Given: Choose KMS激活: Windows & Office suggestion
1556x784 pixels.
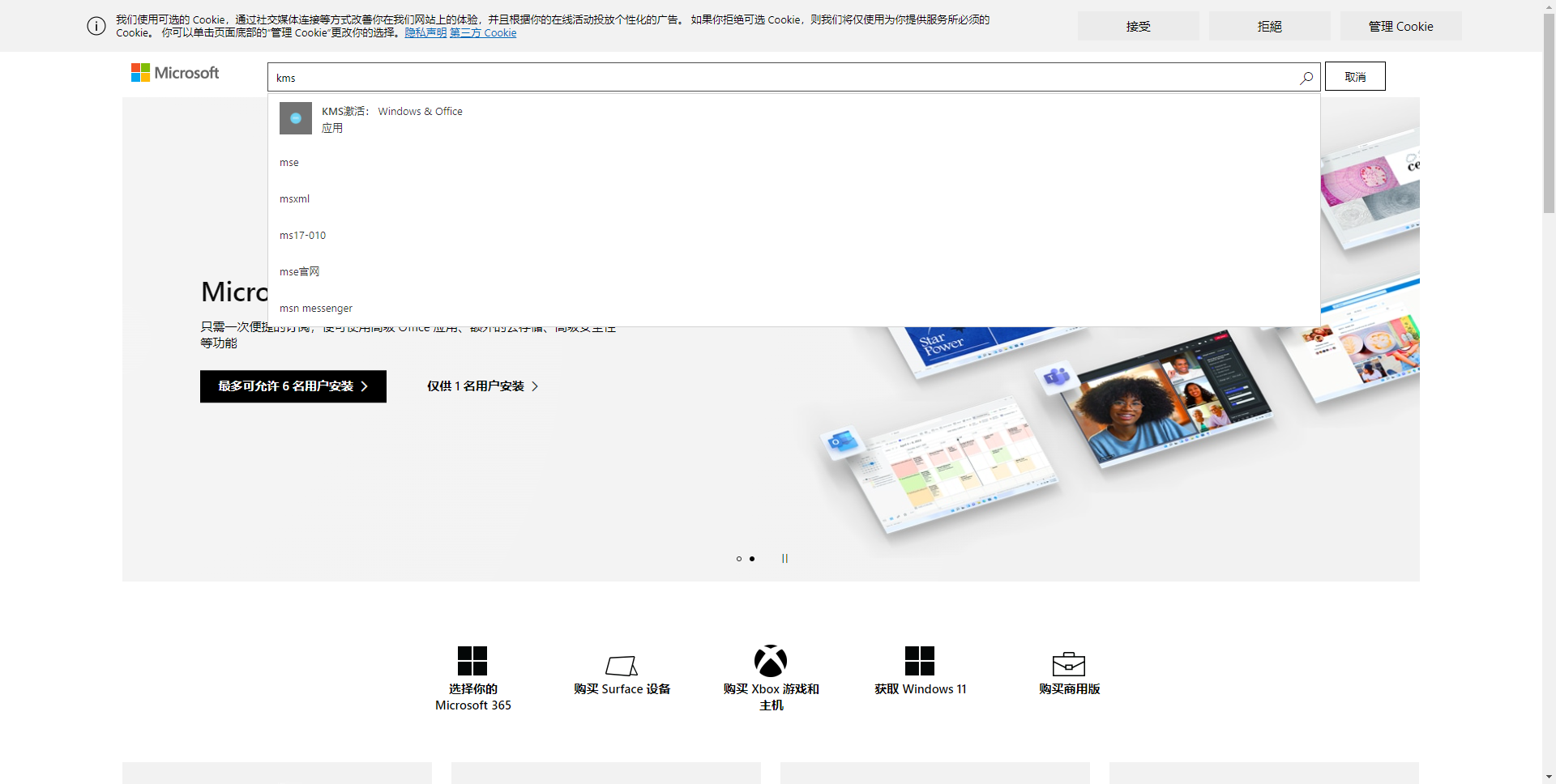Looking at the screenshot, I should 793,119.
